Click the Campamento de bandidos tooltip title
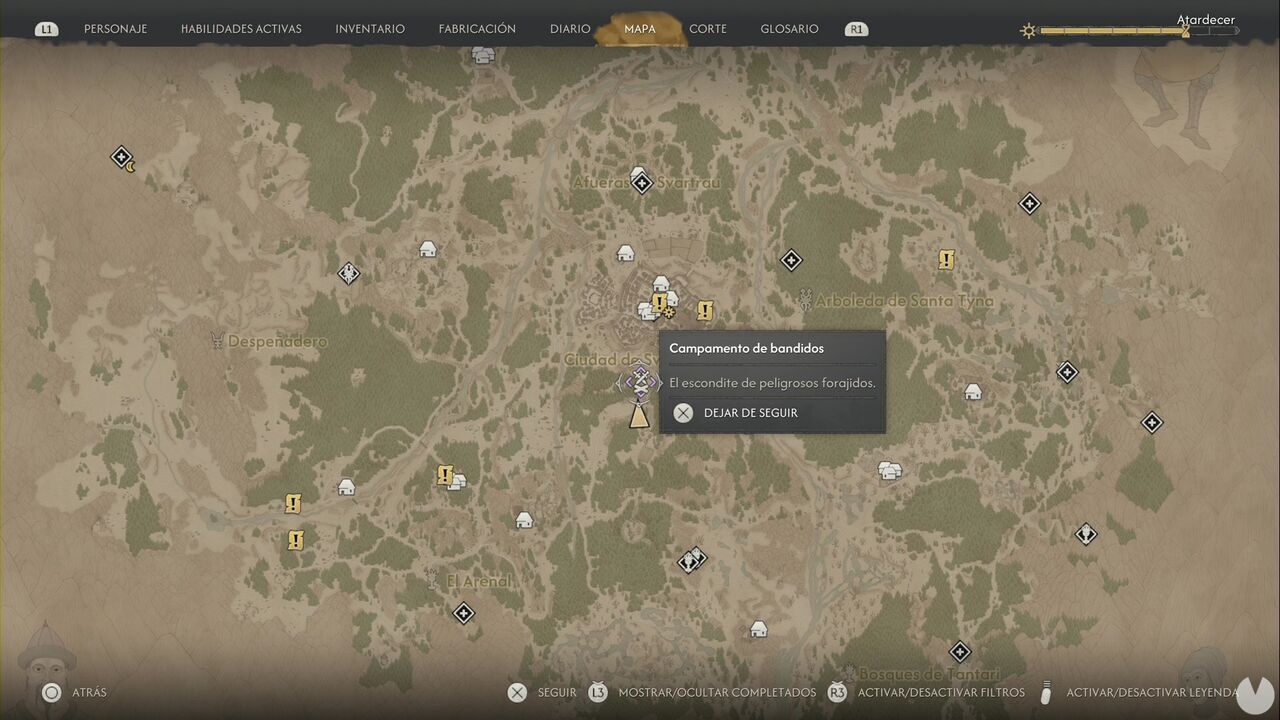1280x720 pixels. [x=747, y=348]
